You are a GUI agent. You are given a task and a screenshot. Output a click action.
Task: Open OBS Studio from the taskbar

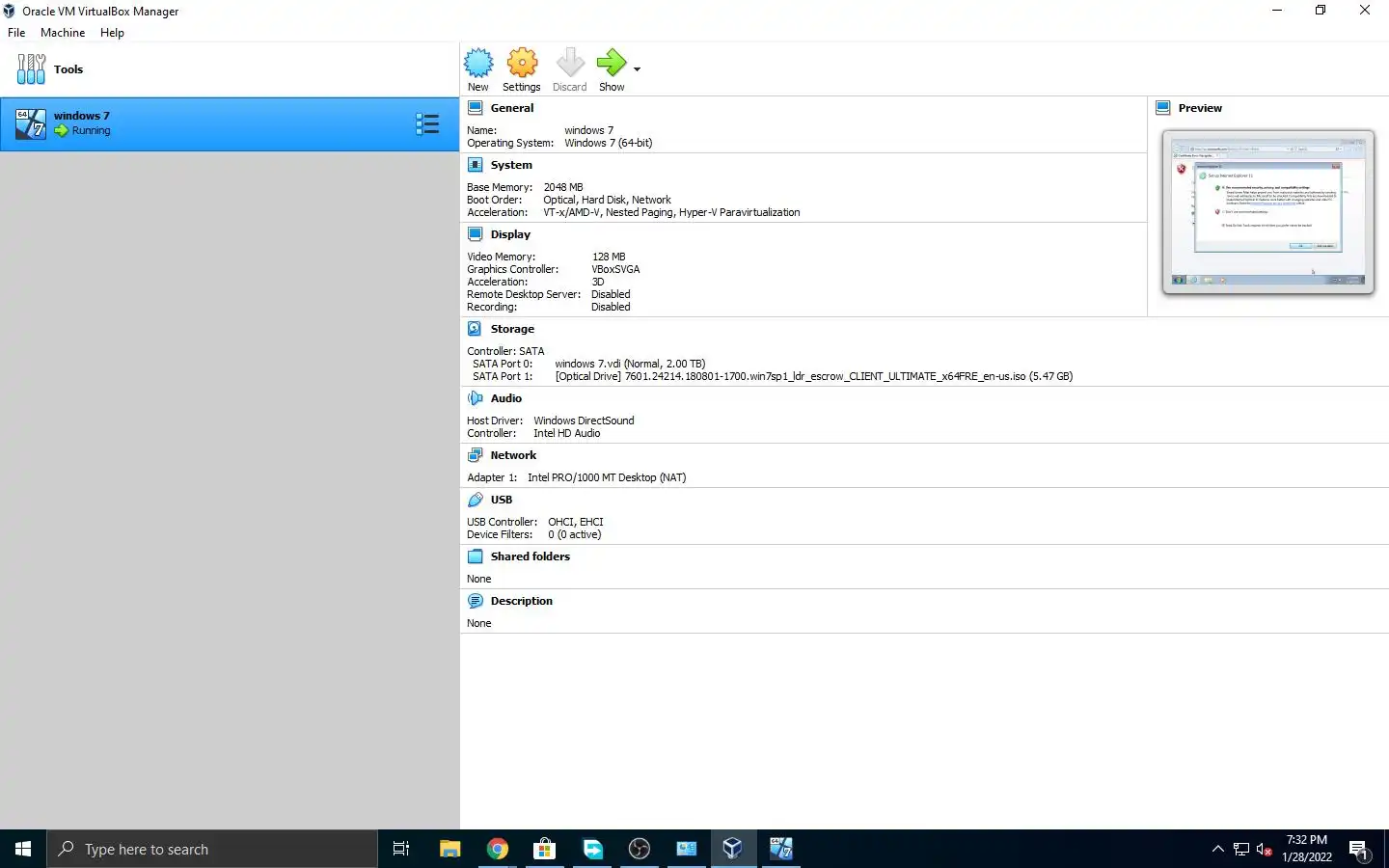click(x=640, y=849)
